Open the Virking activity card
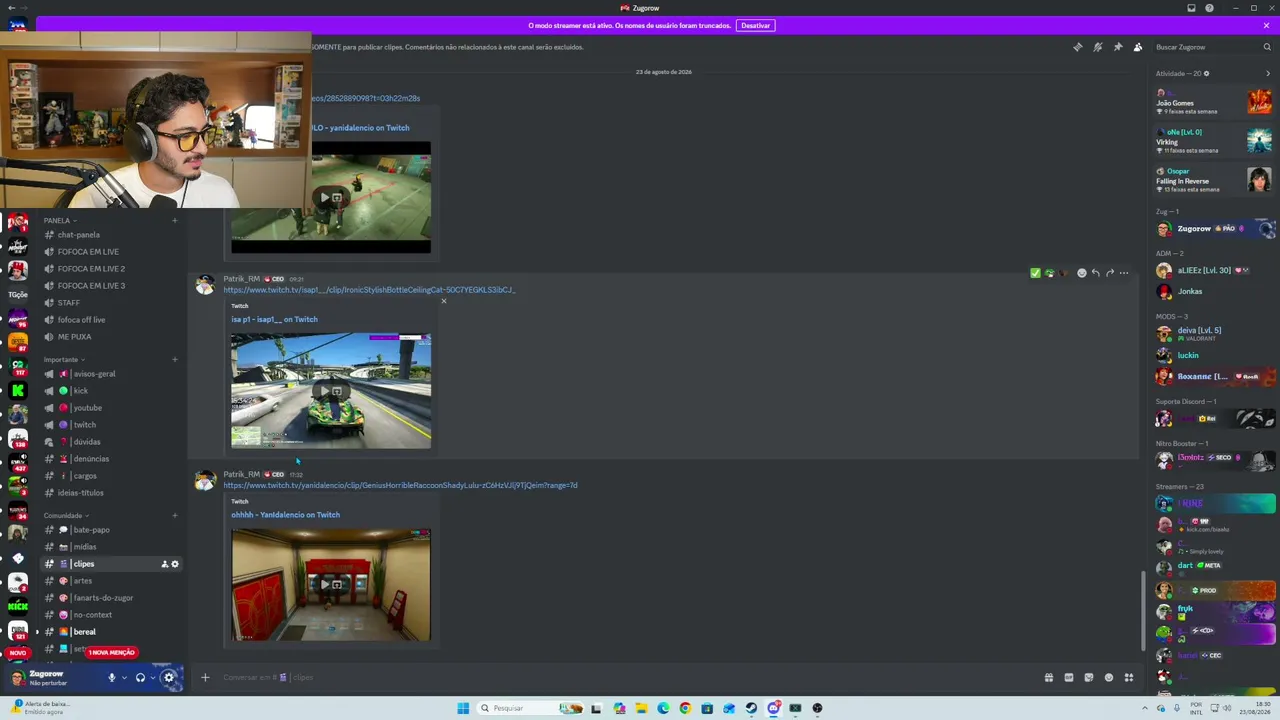The height and width of the screenshot is (720, 1280). (x=1214, y=141)
